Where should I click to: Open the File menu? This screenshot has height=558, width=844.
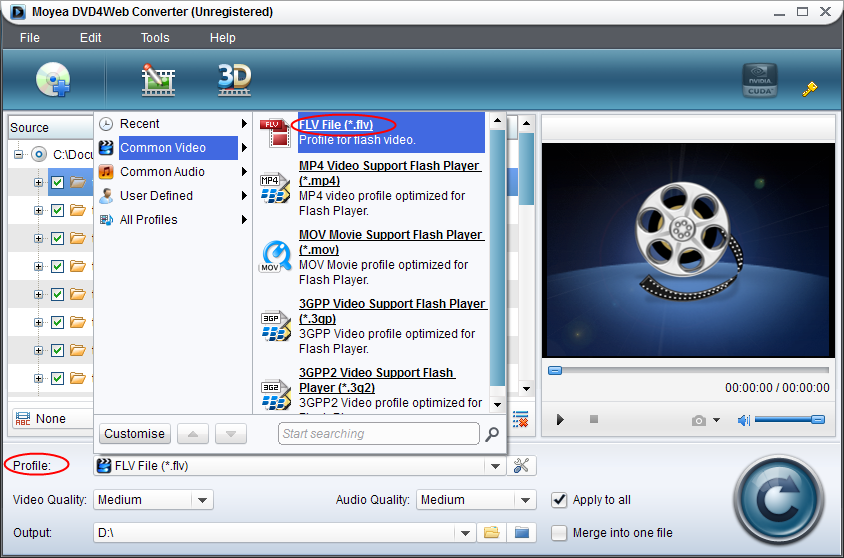30,38
